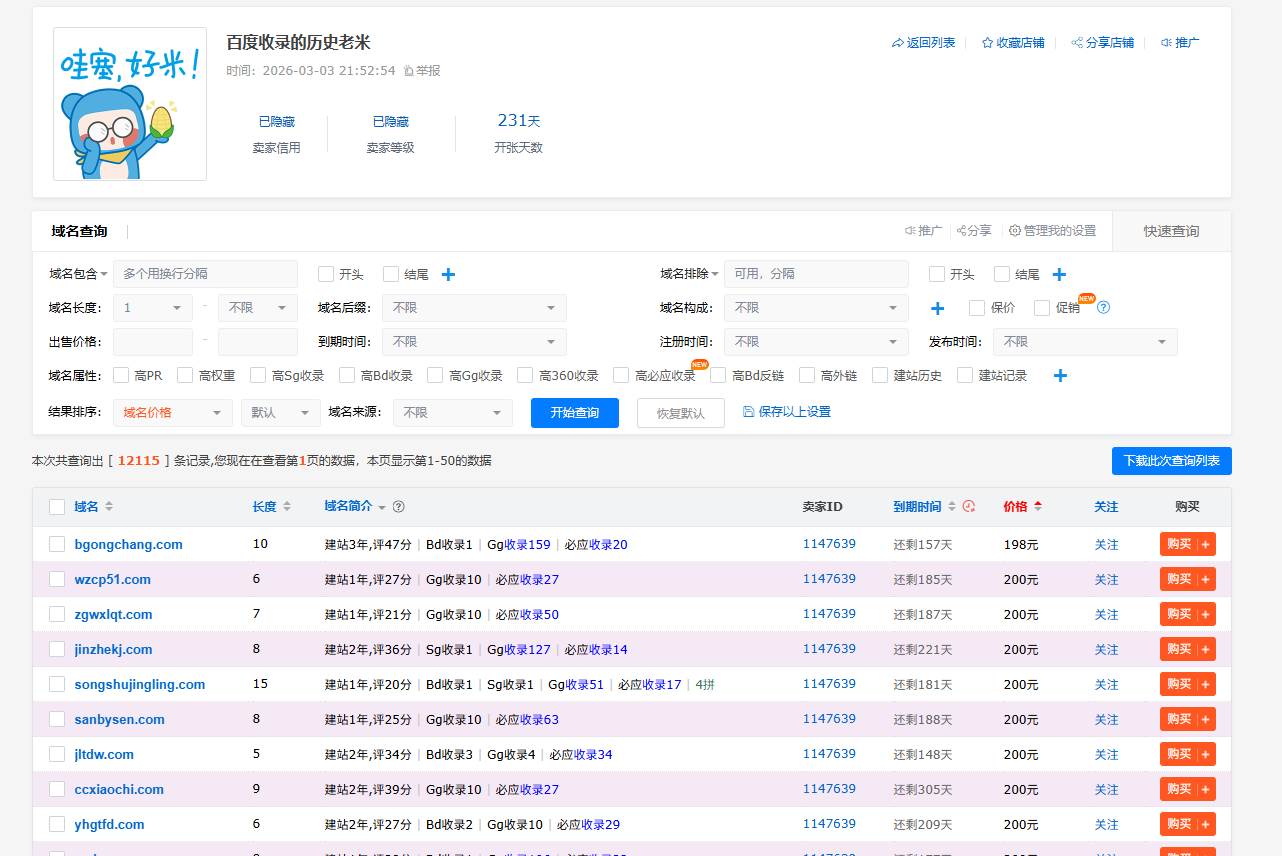Open the 域名构成 dropdown
Image resolution: width=1282 pixels, height=856 pixels.
pos(816,308)
